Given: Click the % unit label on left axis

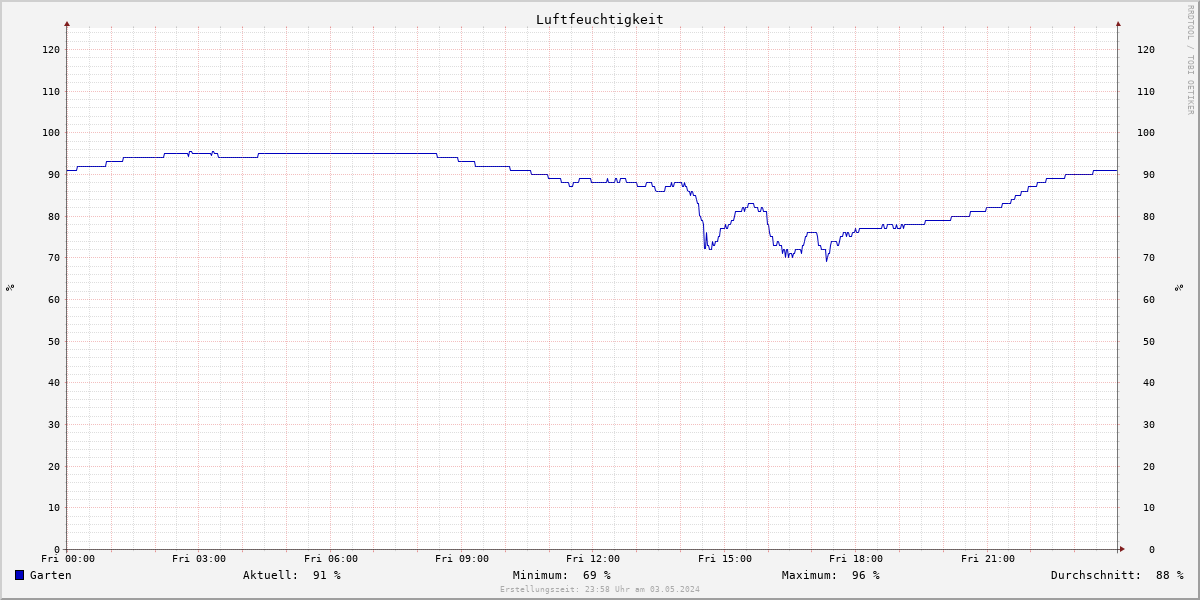Looking at the screenshot, I should point(10,287).
